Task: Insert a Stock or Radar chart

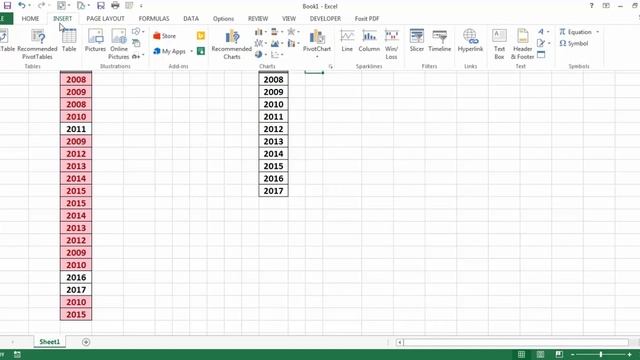Action: (293, 31)
